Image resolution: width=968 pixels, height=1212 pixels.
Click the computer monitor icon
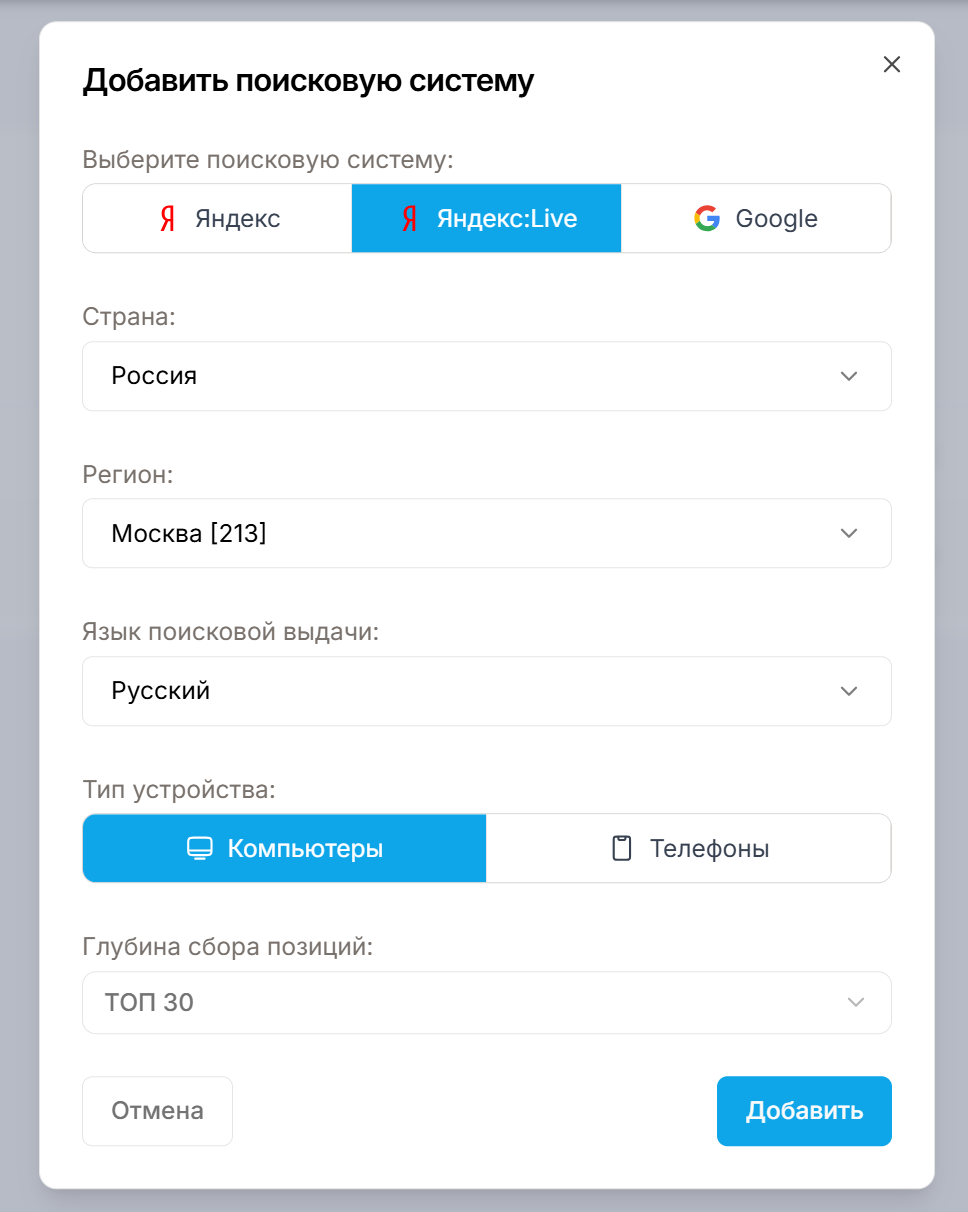[200, 849]
